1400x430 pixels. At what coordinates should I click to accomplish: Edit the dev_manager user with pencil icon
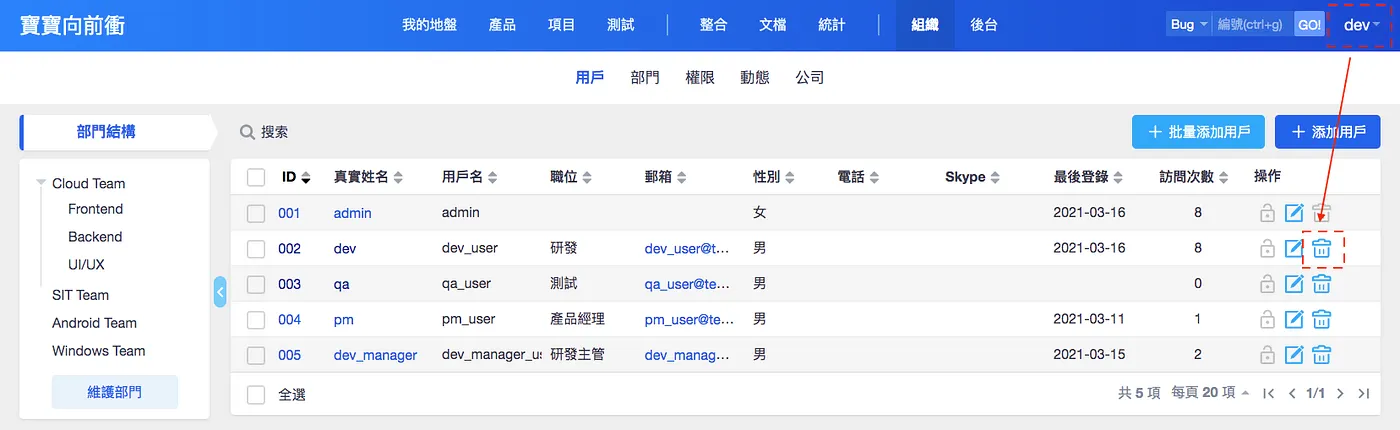1294,355
